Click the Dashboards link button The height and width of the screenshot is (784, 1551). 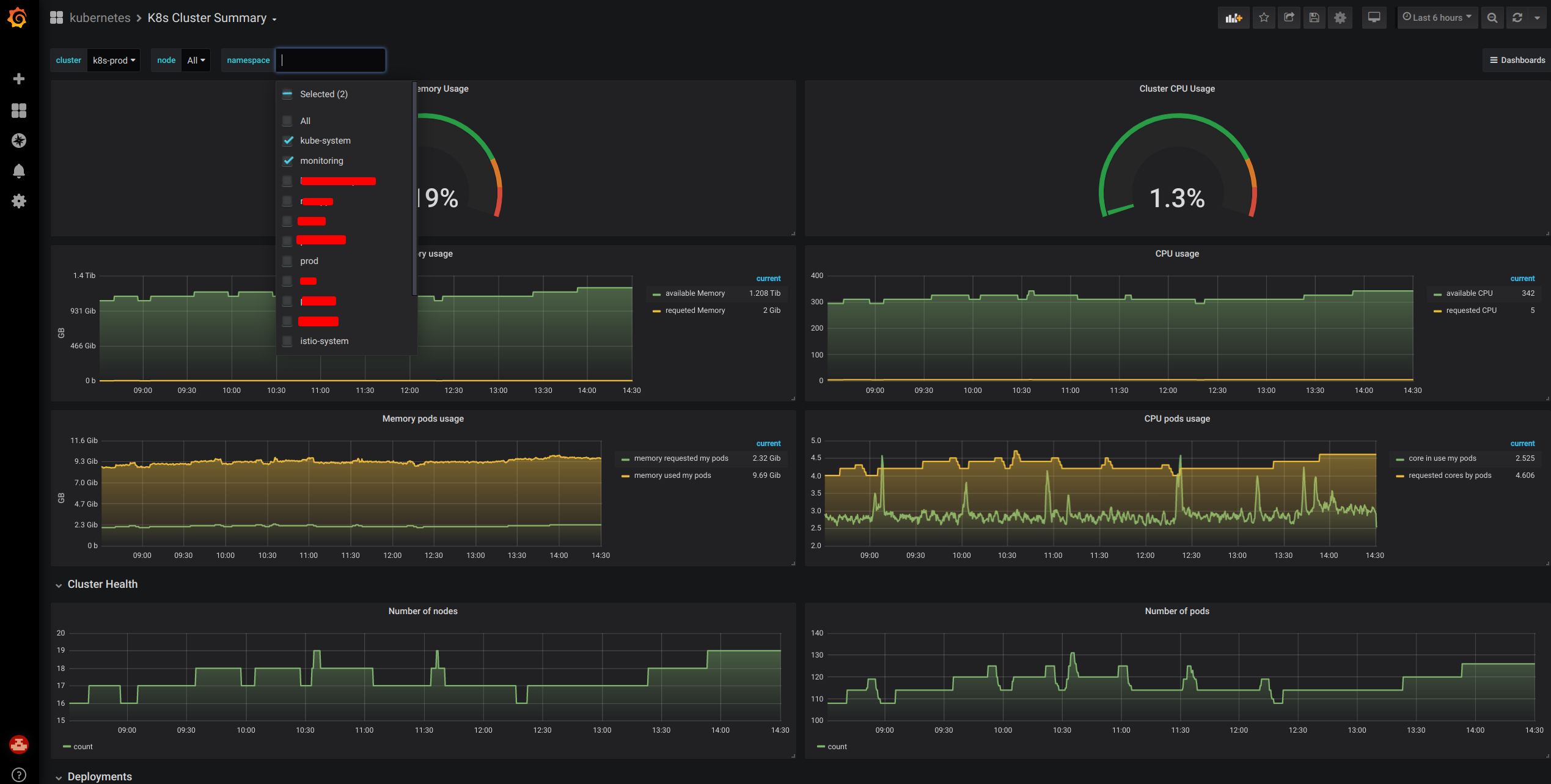point(1517,60)
